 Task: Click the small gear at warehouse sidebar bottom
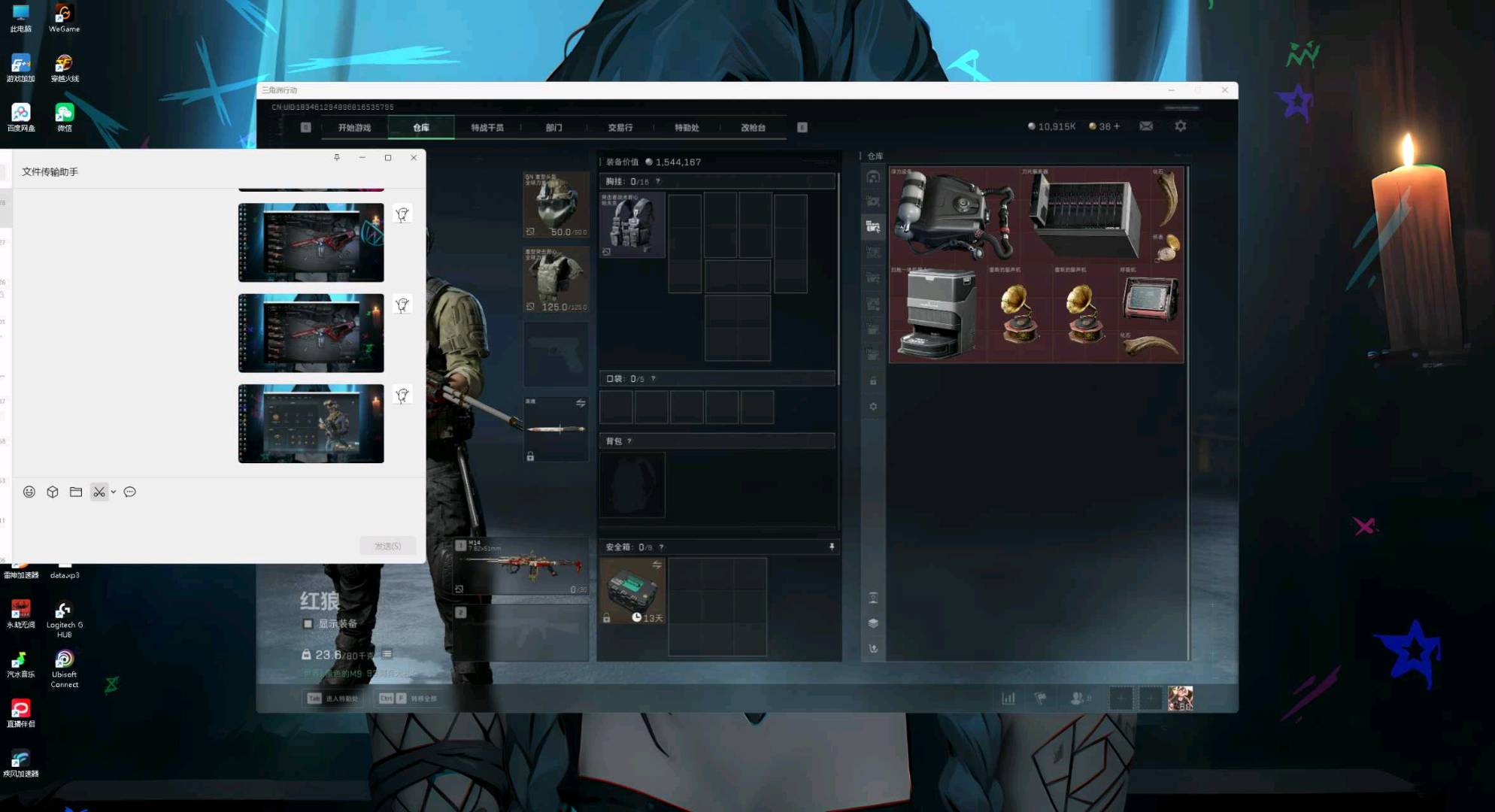point(873,407)
